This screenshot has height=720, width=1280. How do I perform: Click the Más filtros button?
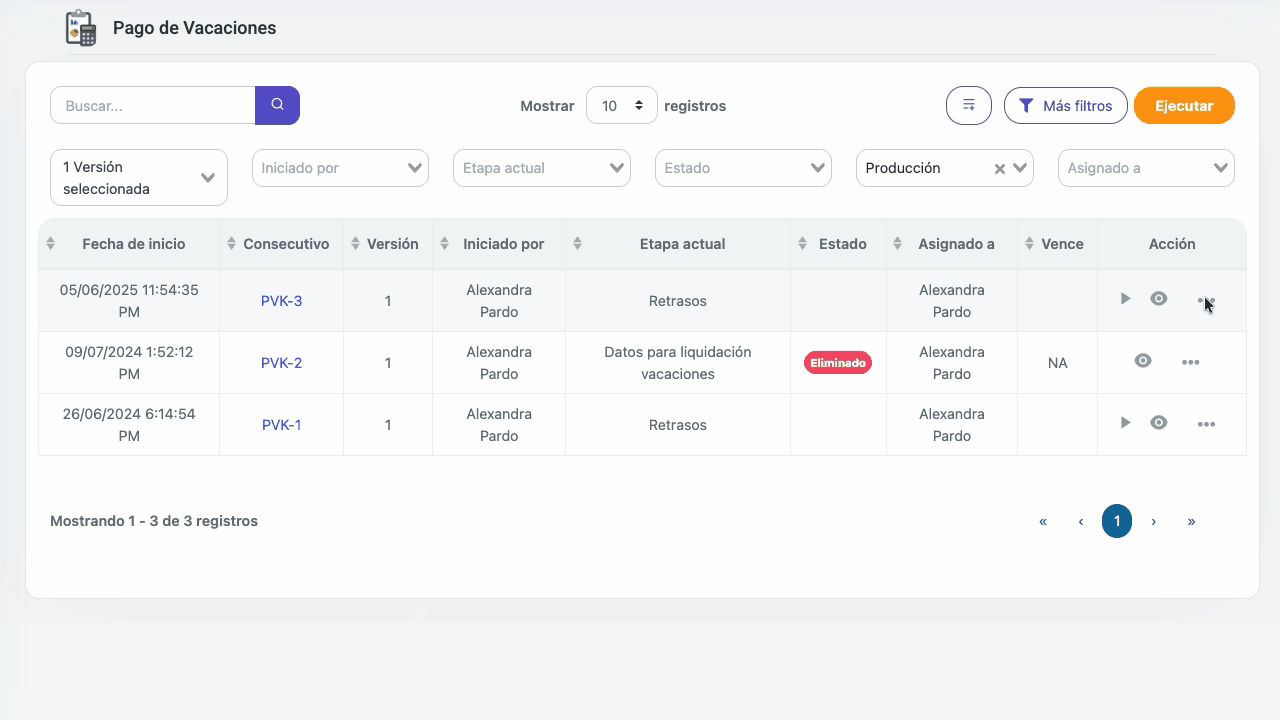coord(1066,105)
